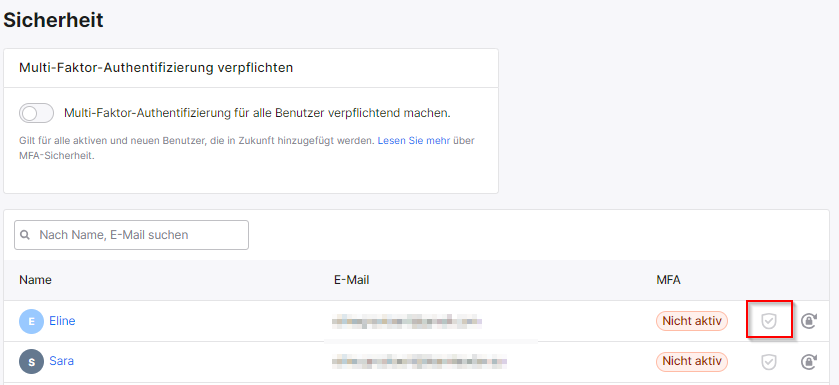Click the 'Multi-Faktor-Authentifizierung verpflichten' card heading
Image resolution: width=839 pixels, height=385 pixels.
click(156, 68)
